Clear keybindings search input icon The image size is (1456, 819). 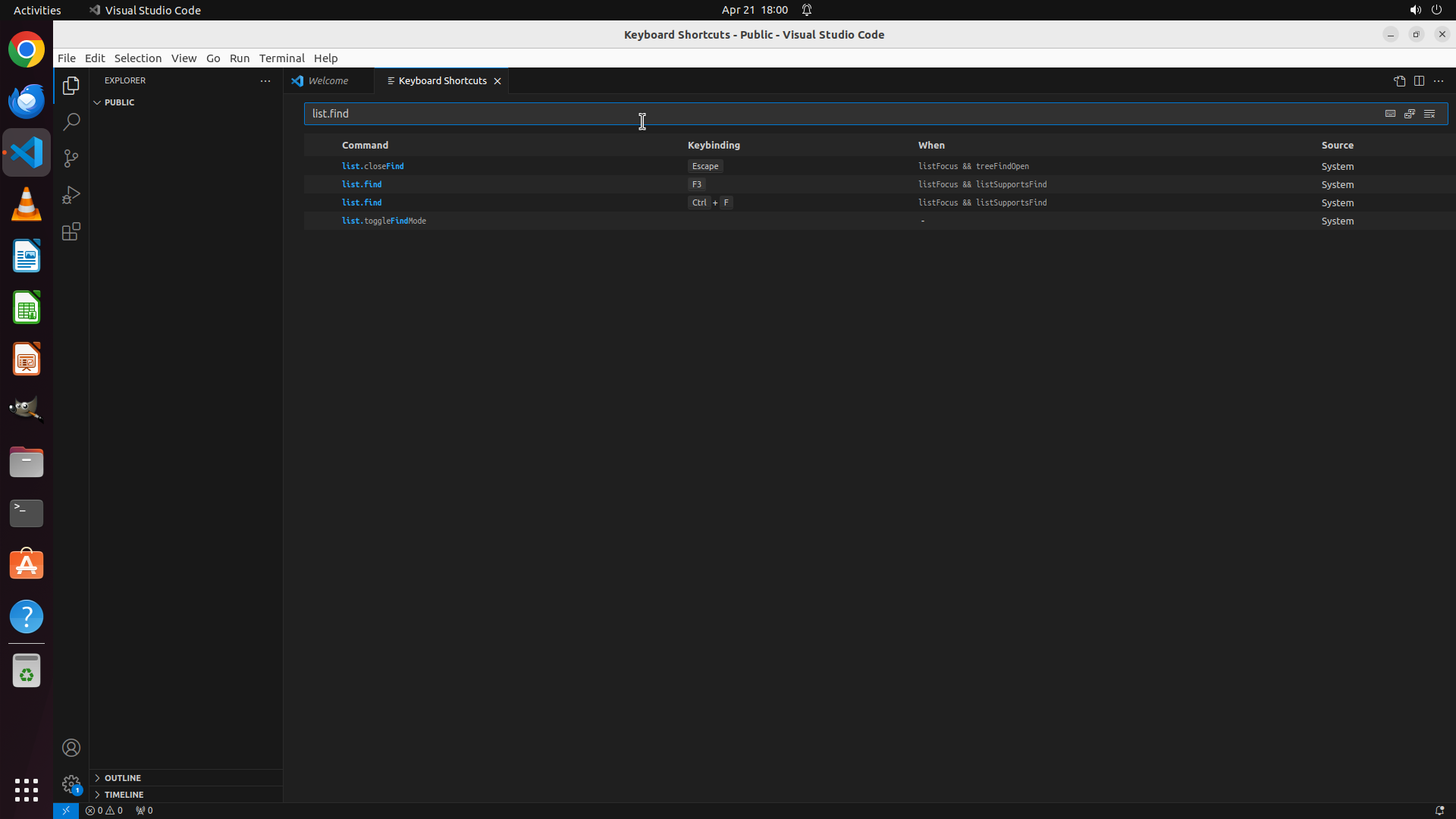pyautogui.click(x=1429, y=114)
